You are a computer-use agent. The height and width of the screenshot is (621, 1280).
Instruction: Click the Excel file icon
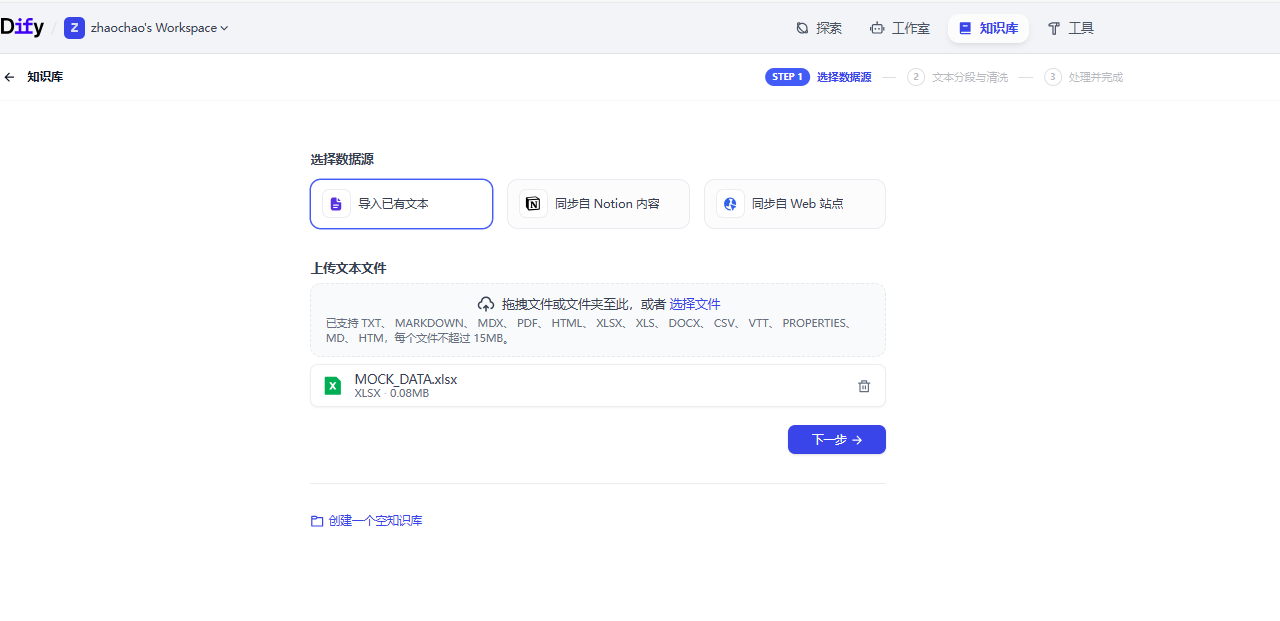[332, 386]
